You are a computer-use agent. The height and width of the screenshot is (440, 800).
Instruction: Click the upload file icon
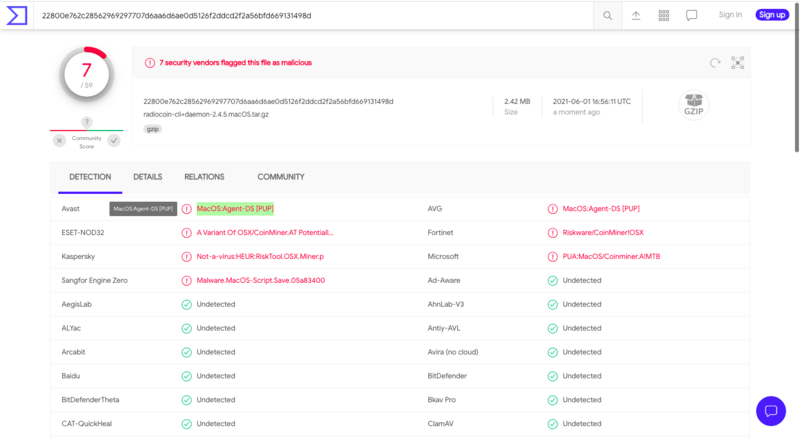(x=636, y=15)
